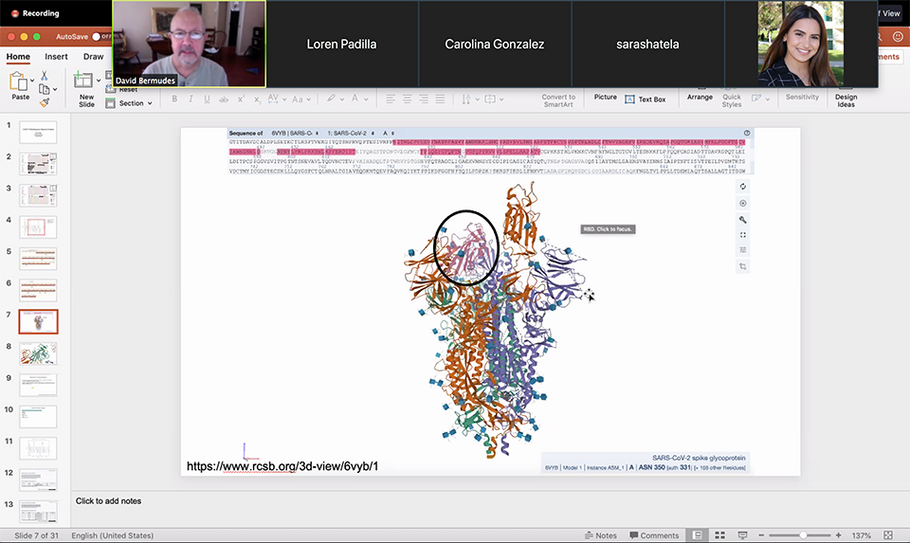
Task: Insert a Text Box from ribbon
Action: tap(645, 99)
